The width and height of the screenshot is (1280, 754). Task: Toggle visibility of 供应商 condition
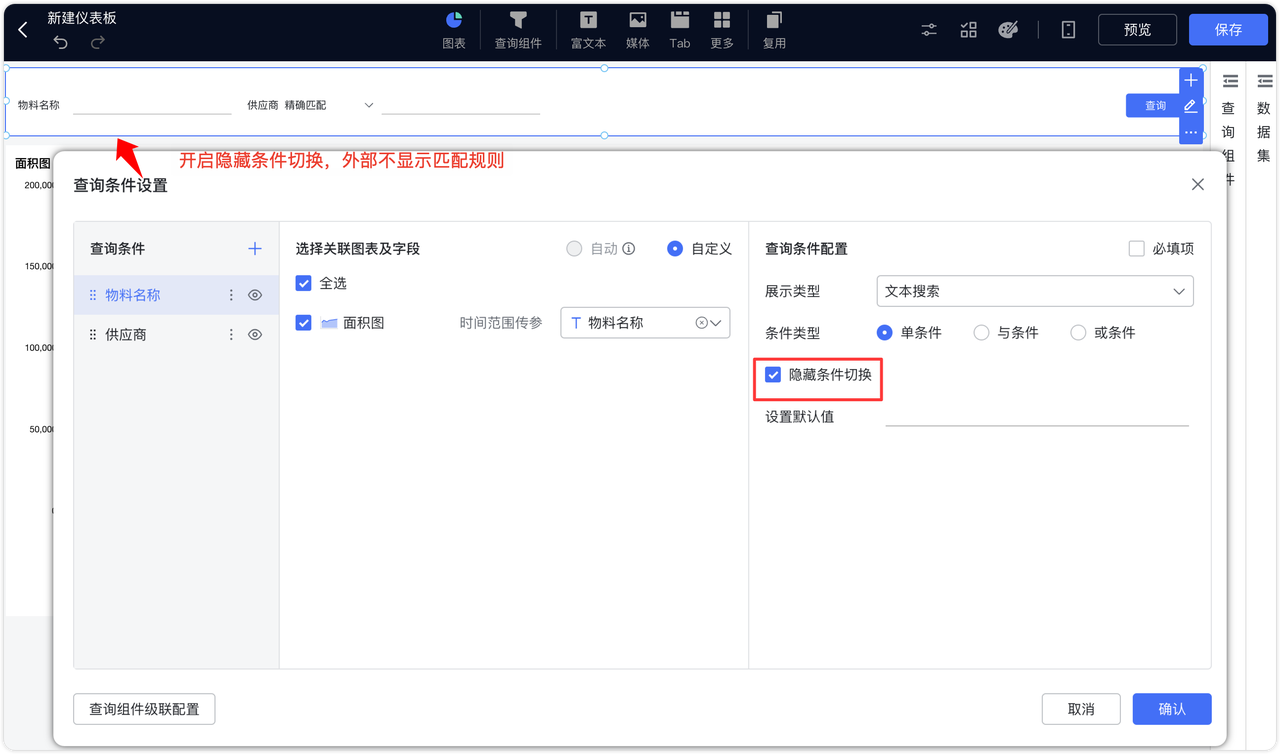pos(255,334)
